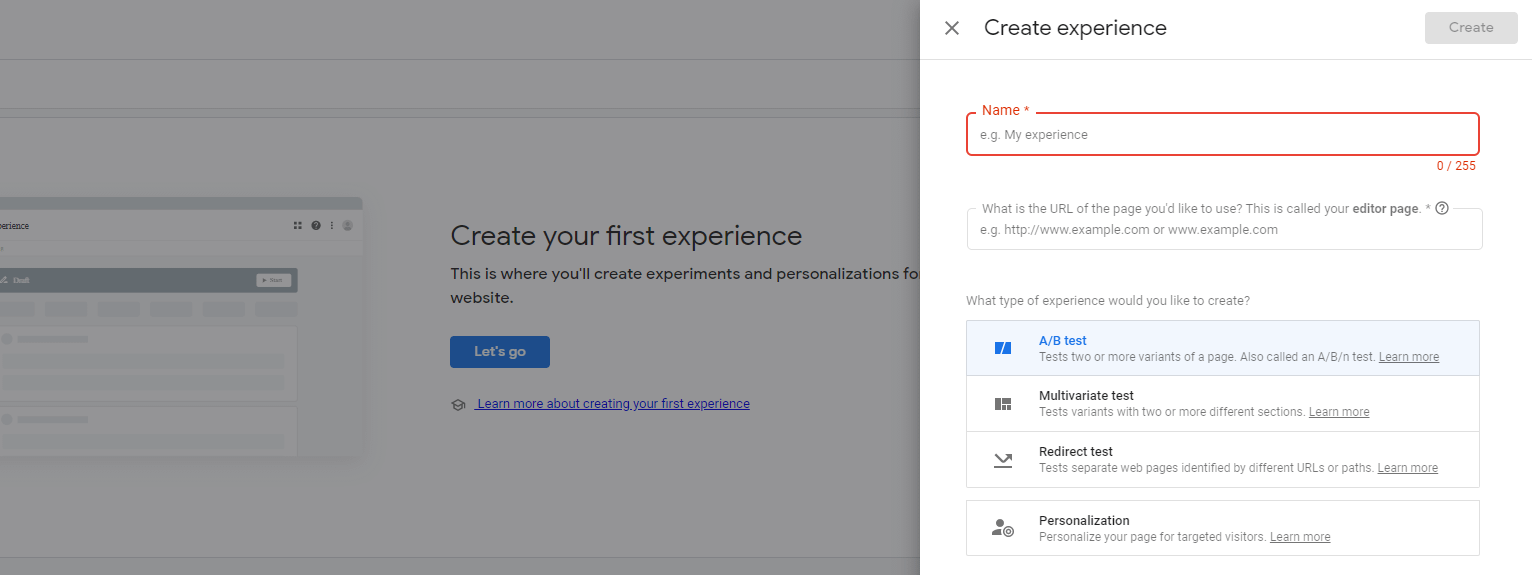Select the Personalization option

click(1222, 528)
